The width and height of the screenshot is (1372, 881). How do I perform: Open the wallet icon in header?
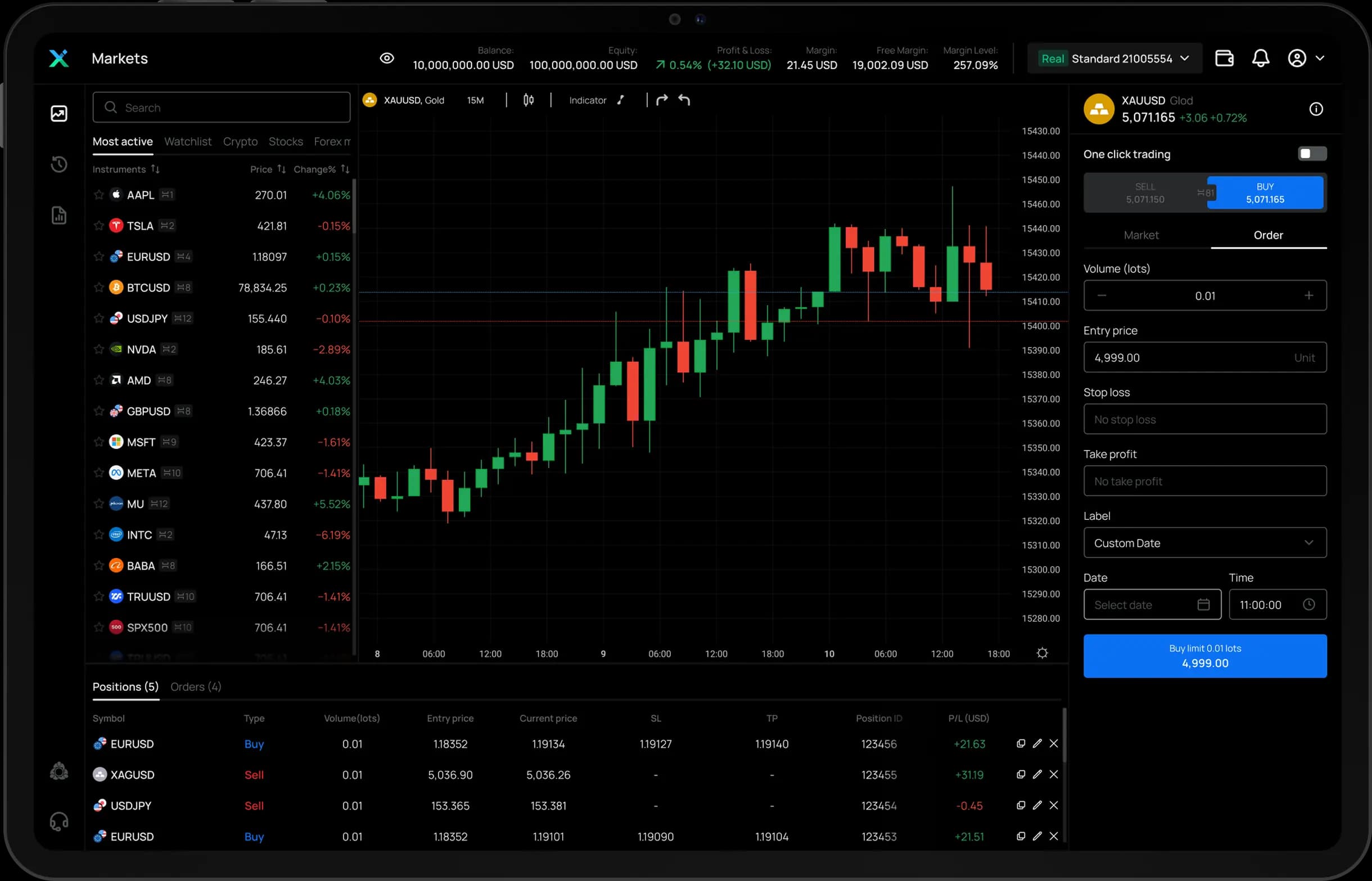click(1224, 59)
